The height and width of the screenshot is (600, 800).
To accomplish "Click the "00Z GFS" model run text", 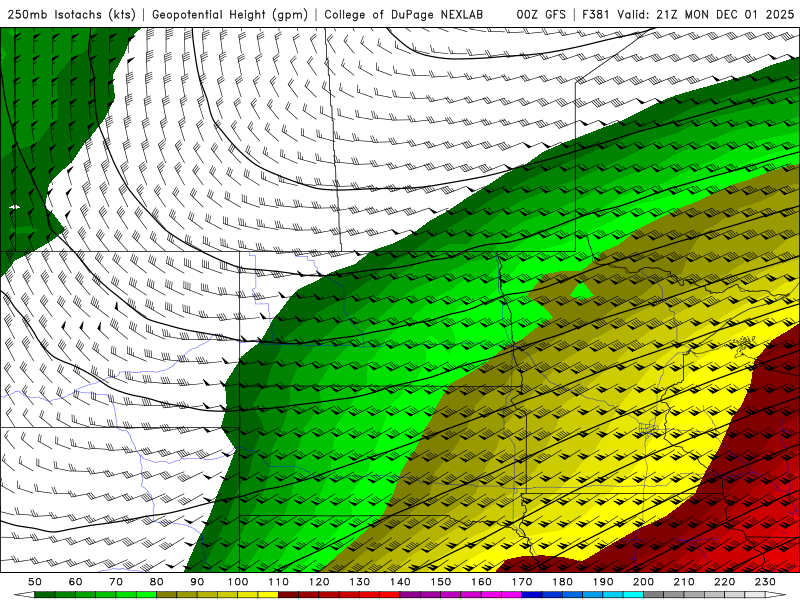I will (x=541, y=14).
